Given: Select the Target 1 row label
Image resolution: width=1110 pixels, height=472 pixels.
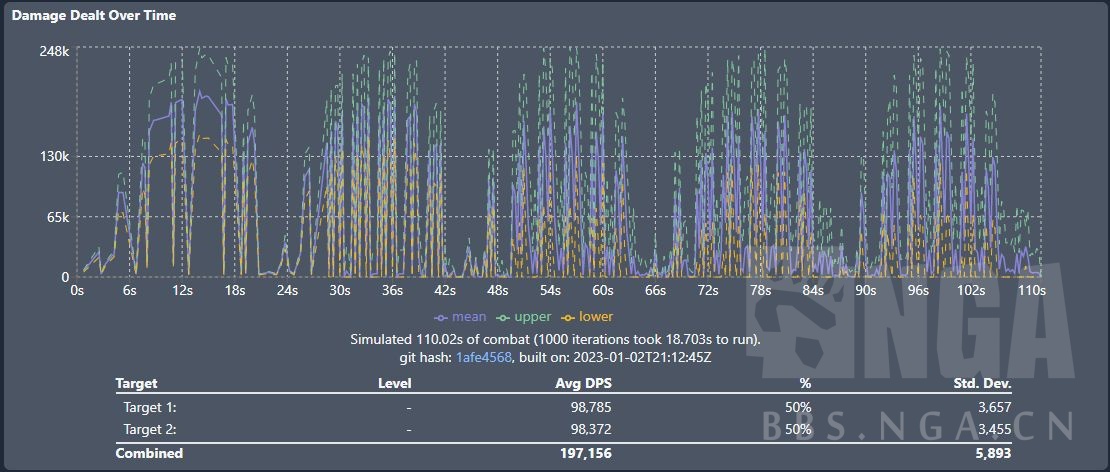Looking at the screenshot, I should pos(150,407).
